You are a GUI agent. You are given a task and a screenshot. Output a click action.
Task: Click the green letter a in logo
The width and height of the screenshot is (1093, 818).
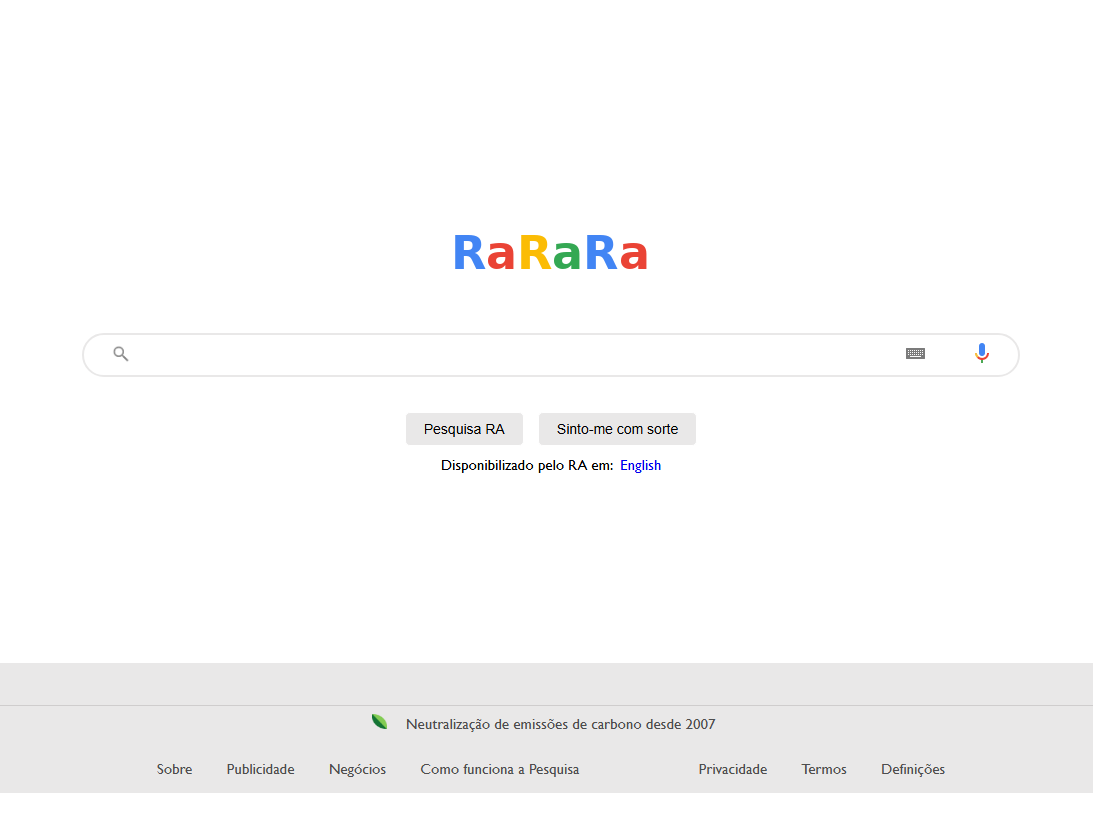pyautogui.click(x=567, y=257)
